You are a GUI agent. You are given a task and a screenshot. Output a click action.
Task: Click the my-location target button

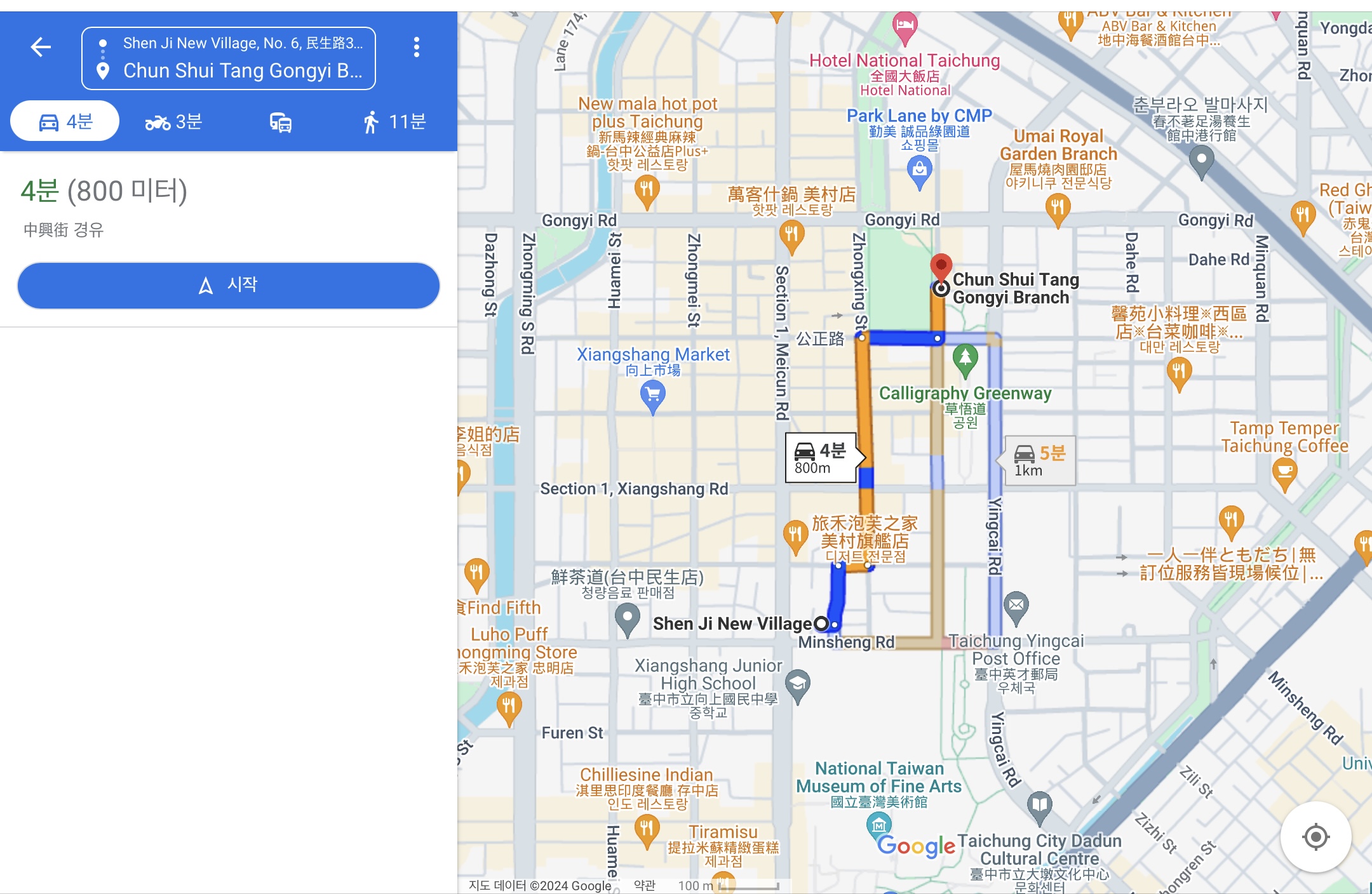1315,836
